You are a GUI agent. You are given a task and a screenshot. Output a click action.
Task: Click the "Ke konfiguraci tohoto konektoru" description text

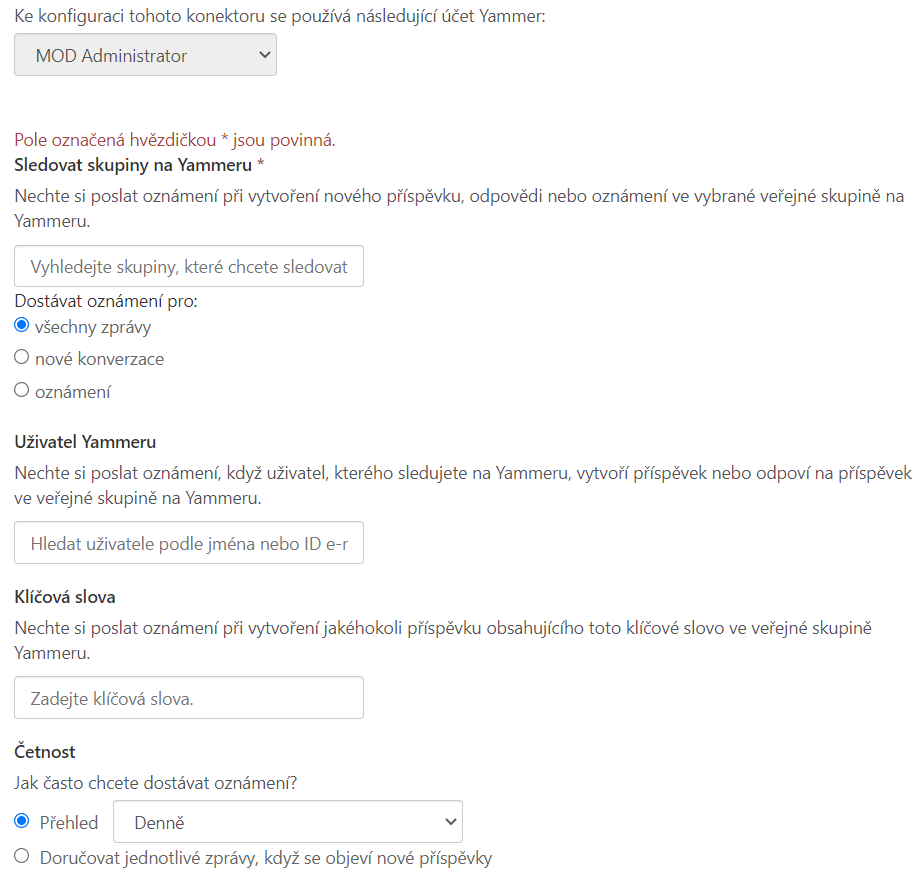(x=280, y=18)
